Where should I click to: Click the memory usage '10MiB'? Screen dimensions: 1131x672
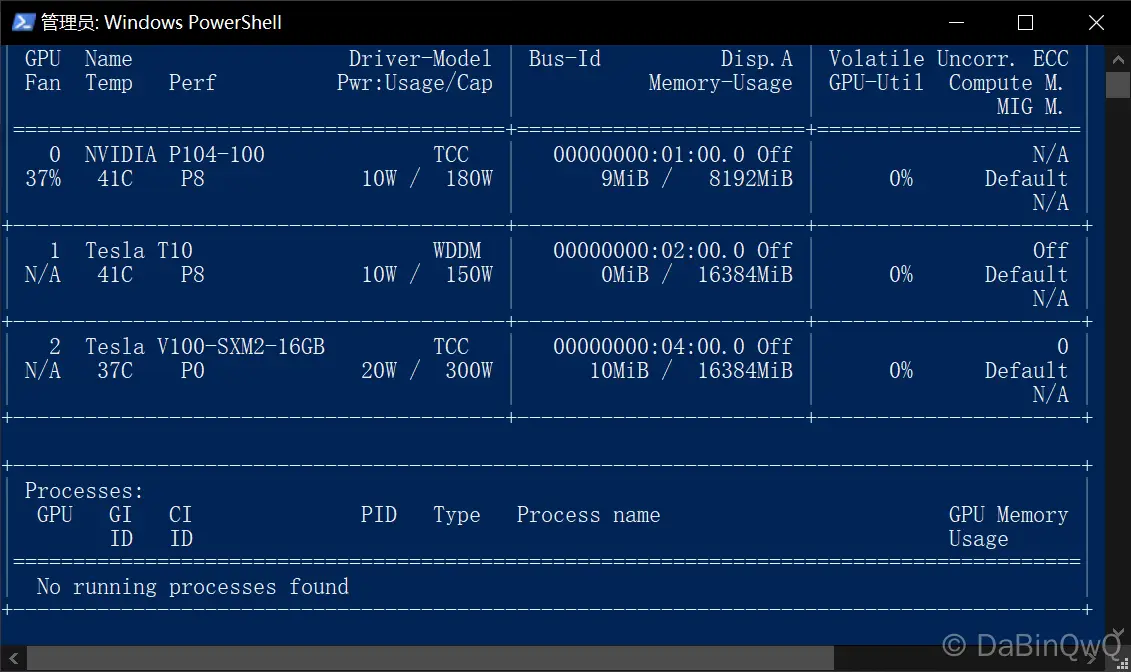619,370
